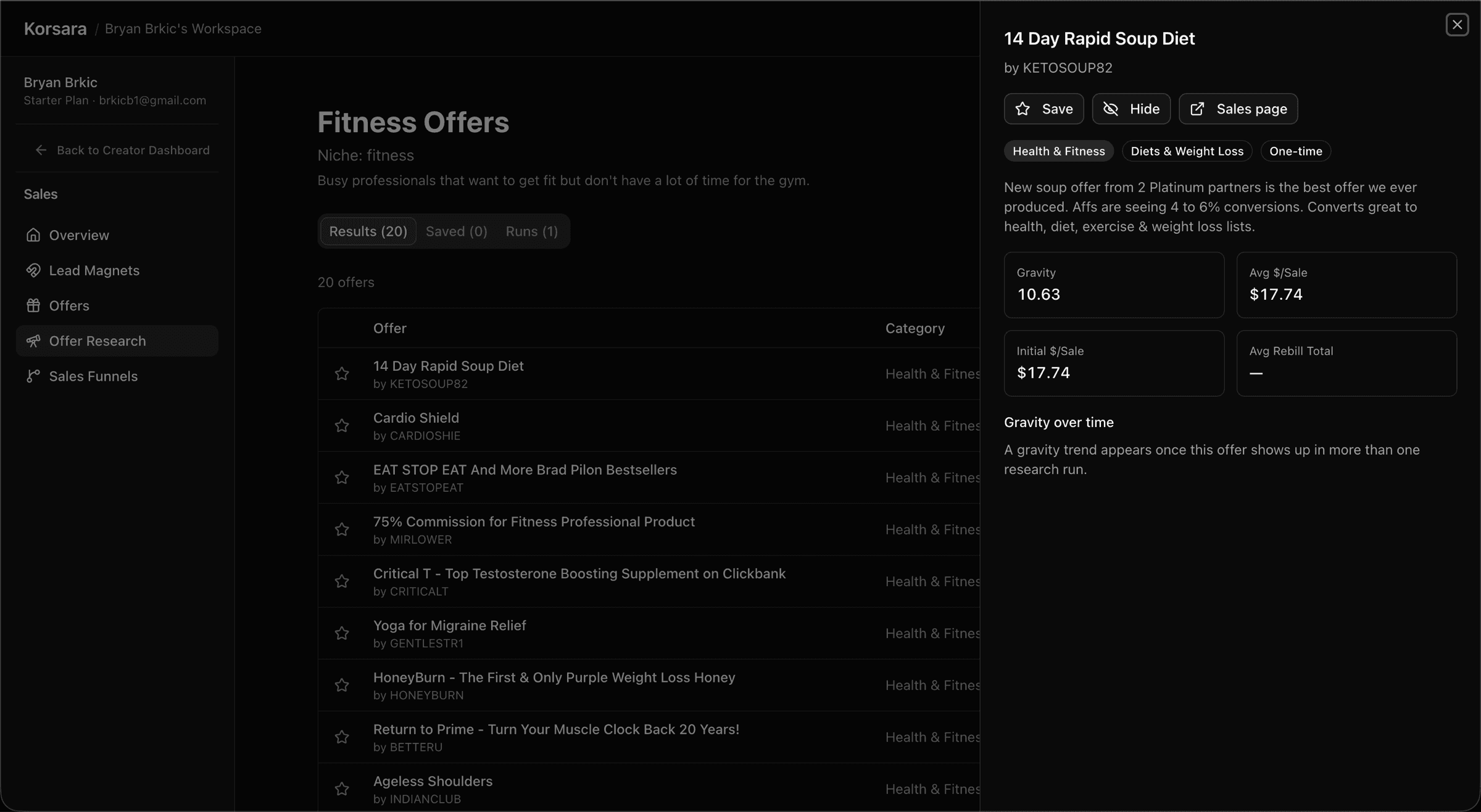The height and width of the screenshot is (812, 1481).
Task: Open the Sales page link
Action: click(x=1238, y=109)
